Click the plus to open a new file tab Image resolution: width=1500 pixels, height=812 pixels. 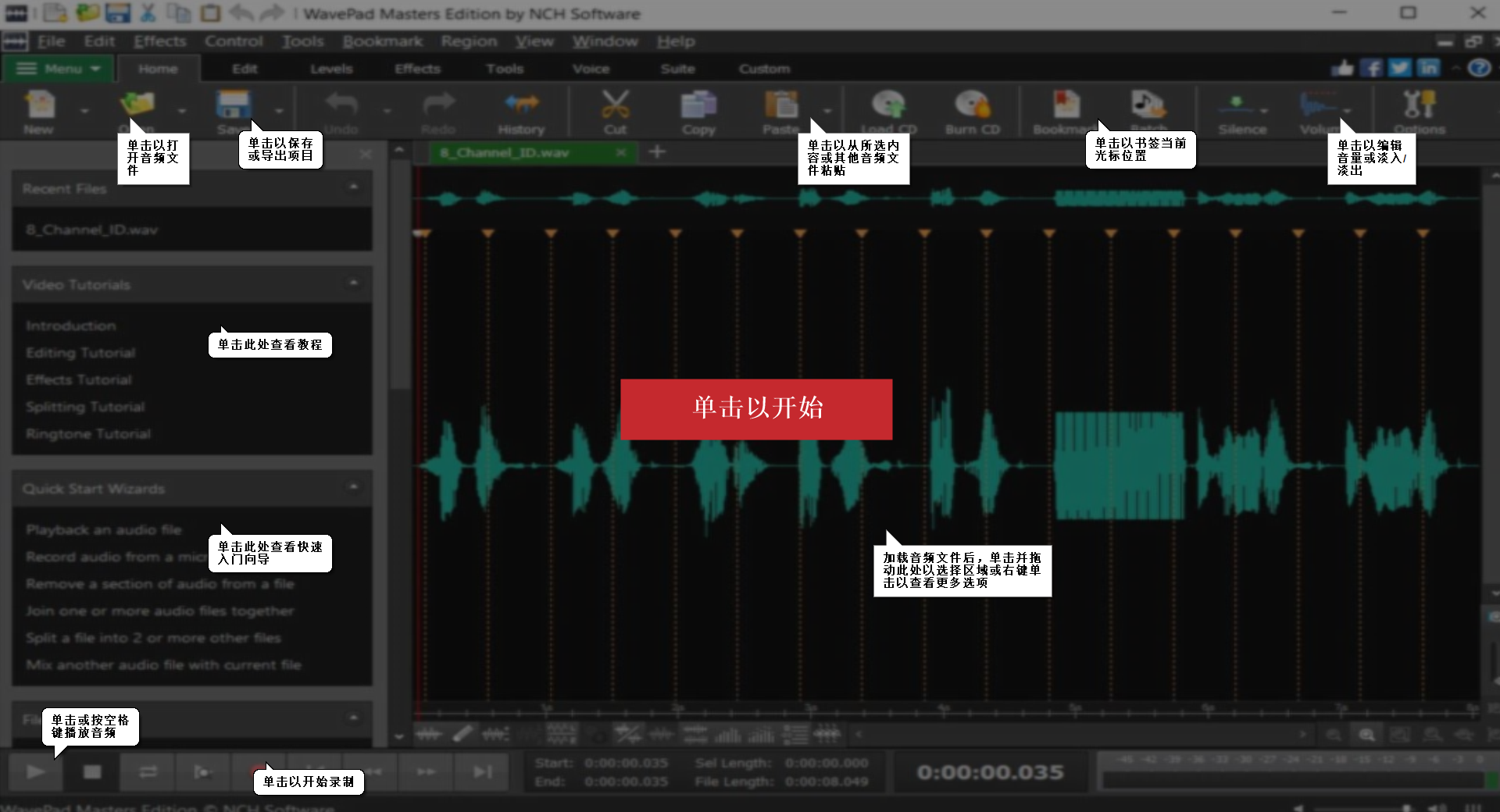[657, 151]
